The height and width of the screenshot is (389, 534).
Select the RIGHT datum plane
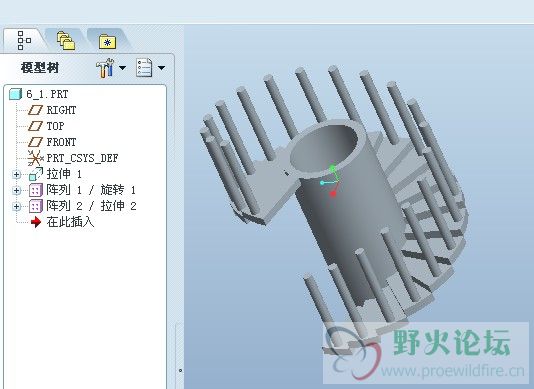(52, 110)
